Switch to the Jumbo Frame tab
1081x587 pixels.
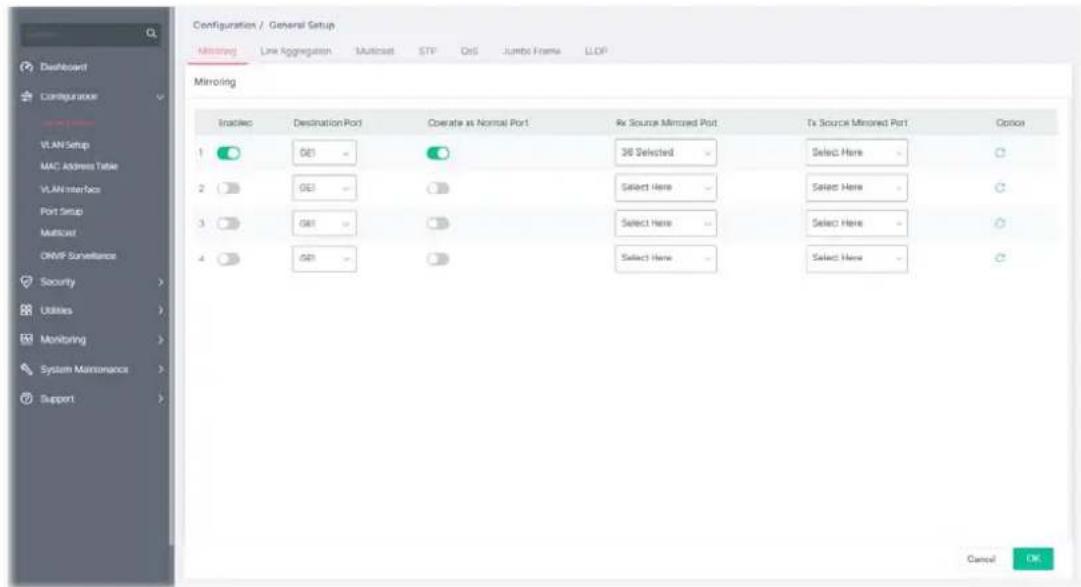[532, 51]
